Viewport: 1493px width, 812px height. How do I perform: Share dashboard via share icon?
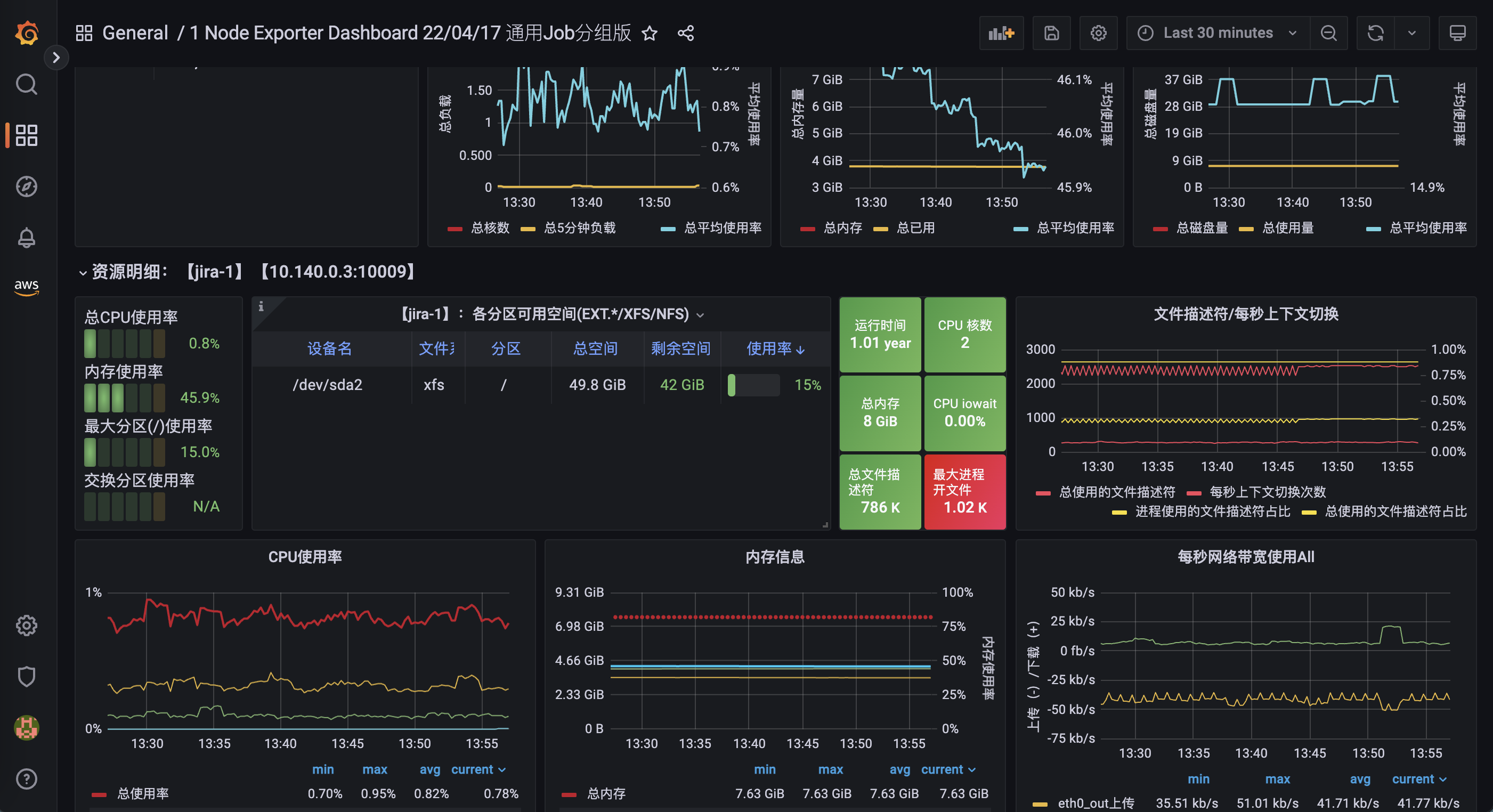coord(686,33)
